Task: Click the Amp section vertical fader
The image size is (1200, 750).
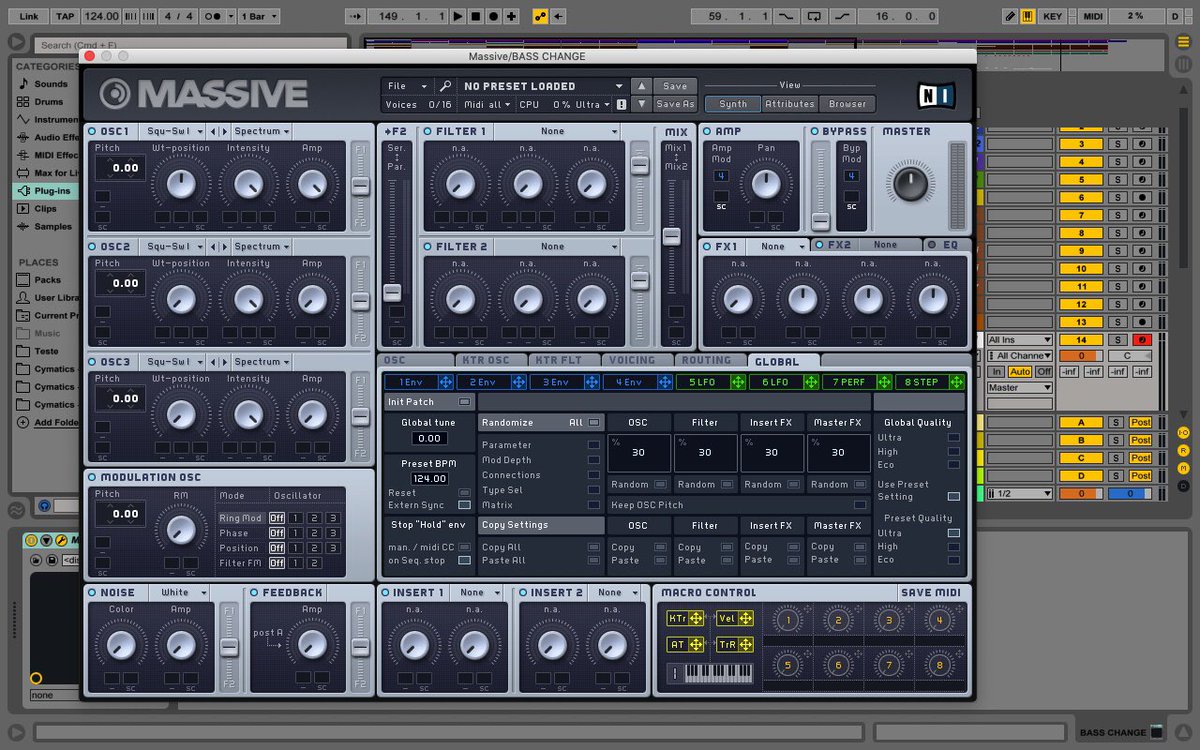Action: pyautogui.click(x=821, y=221)
